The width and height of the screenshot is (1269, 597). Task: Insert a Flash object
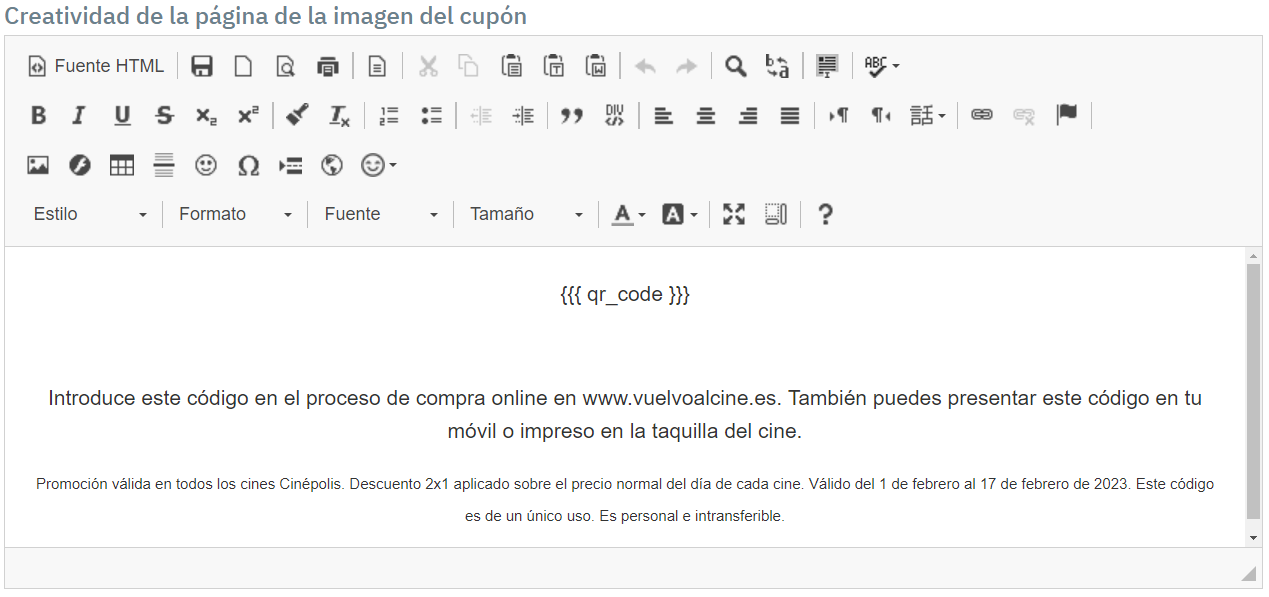click(x=79, y=165)
